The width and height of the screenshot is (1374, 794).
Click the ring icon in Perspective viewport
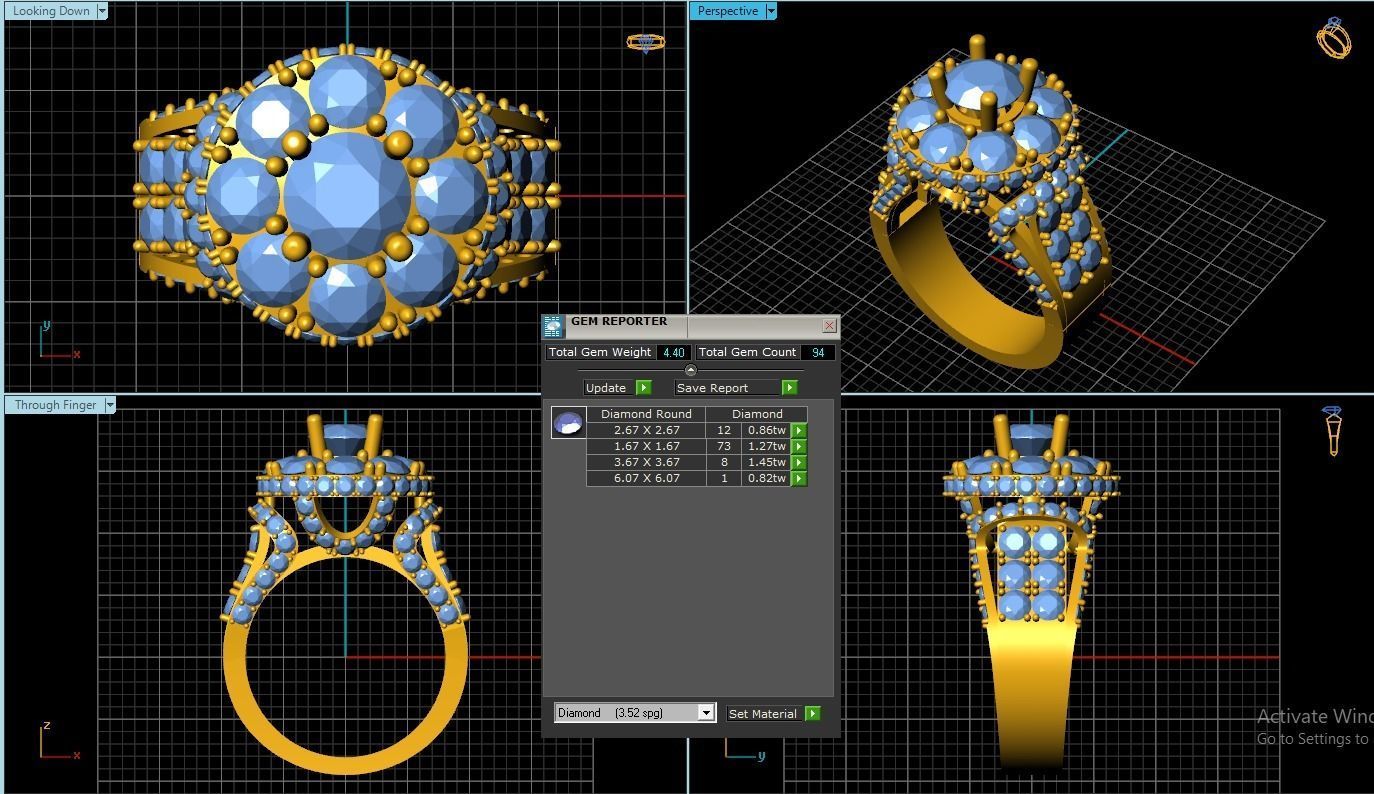tap(1334, 38)
